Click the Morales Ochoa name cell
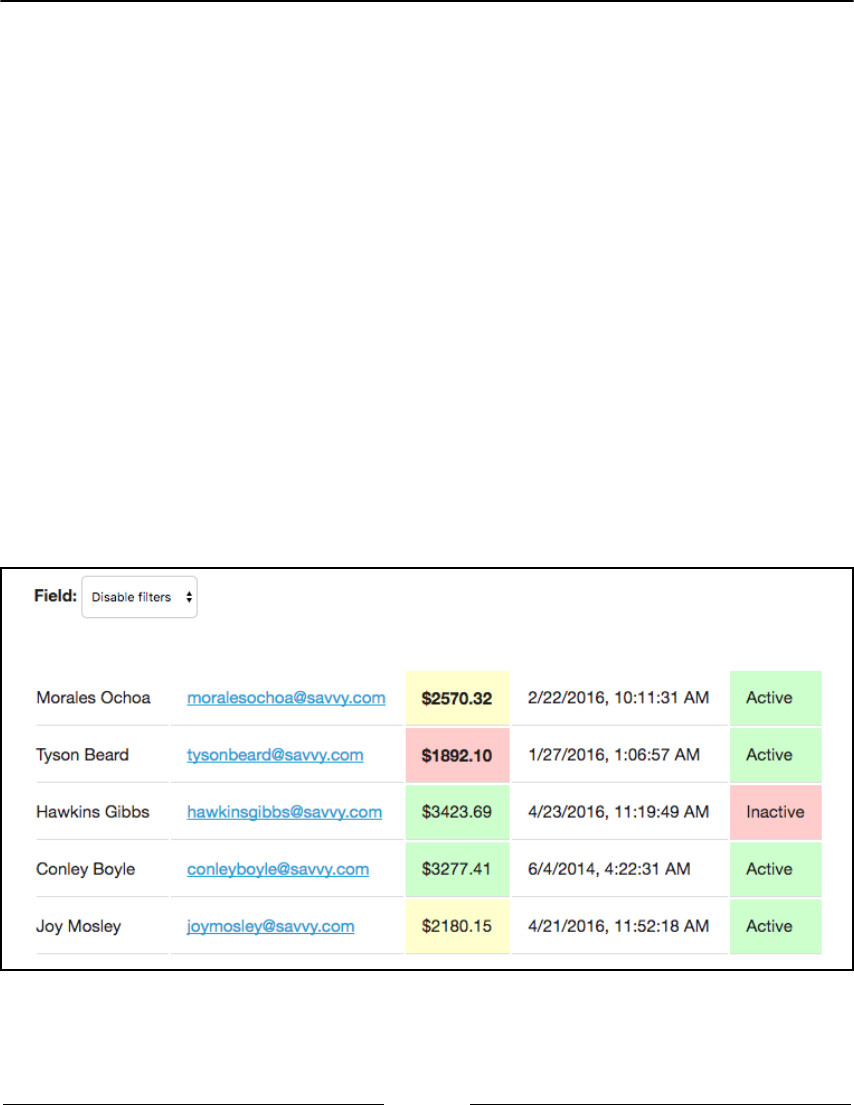854x1105 pixels. click(102, 698)
